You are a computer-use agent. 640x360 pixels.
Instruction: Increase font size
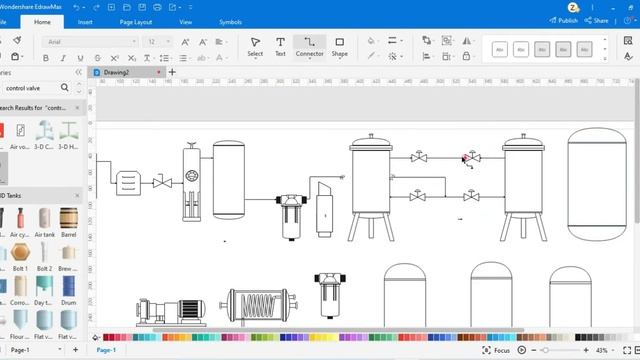coord(185,42)
